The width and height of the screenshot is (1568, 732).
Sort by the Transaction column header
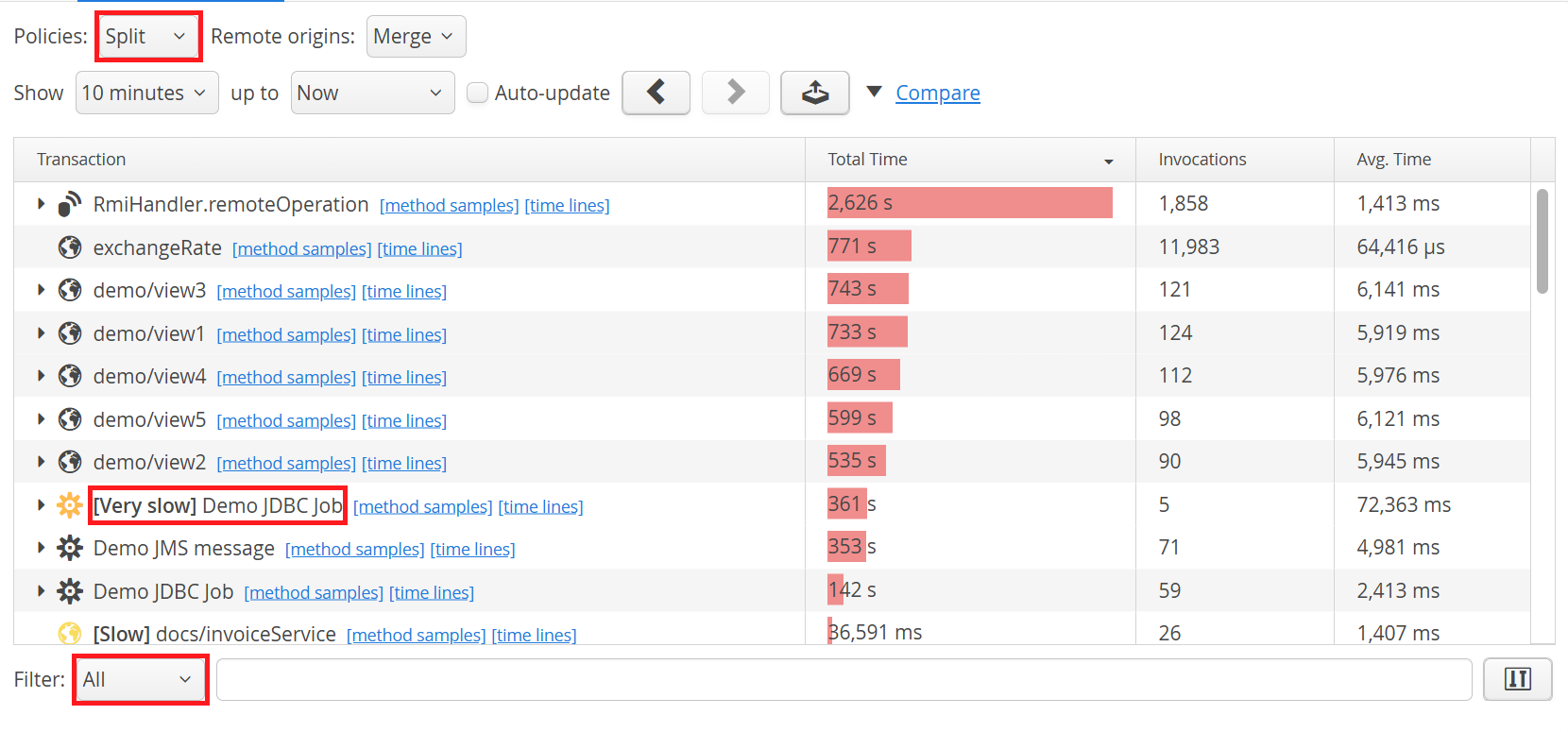click(x=409, y=160)
